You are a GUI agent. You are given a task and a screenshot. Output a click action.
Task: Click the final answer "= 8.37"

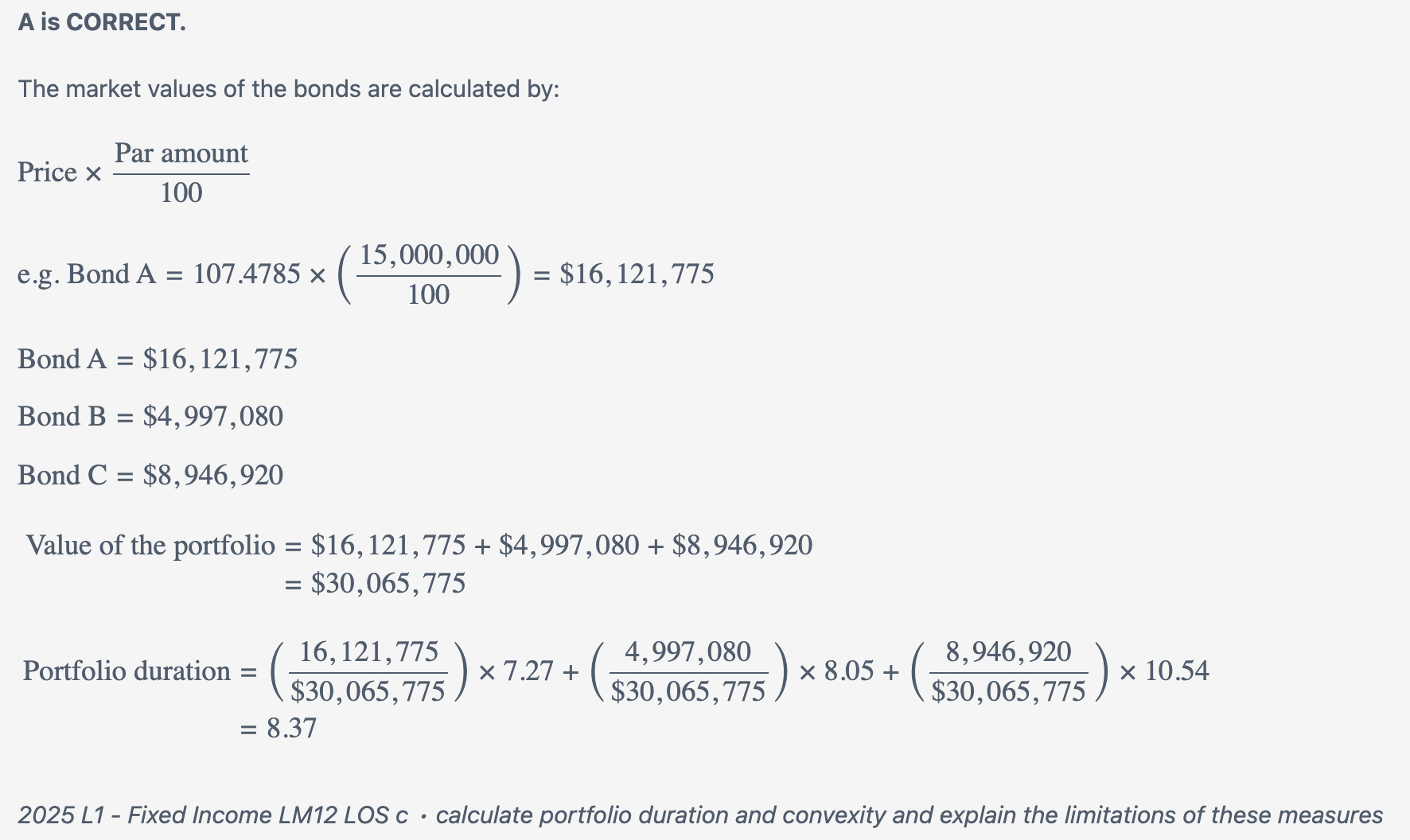[x=278, y=729]
